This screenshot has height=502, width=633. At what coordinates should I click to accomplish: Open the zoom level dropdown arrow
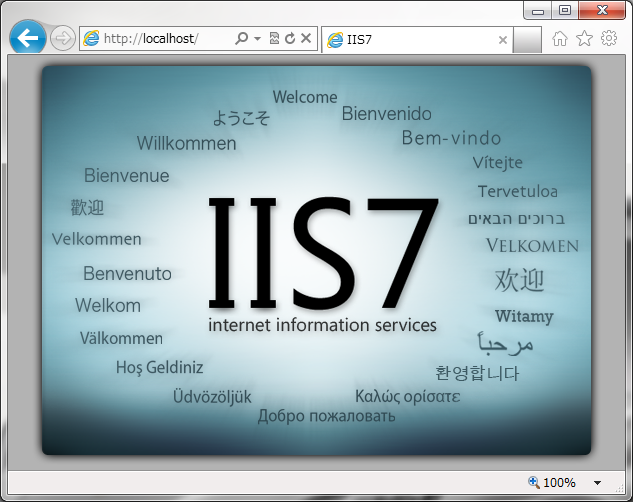point(597,482)
